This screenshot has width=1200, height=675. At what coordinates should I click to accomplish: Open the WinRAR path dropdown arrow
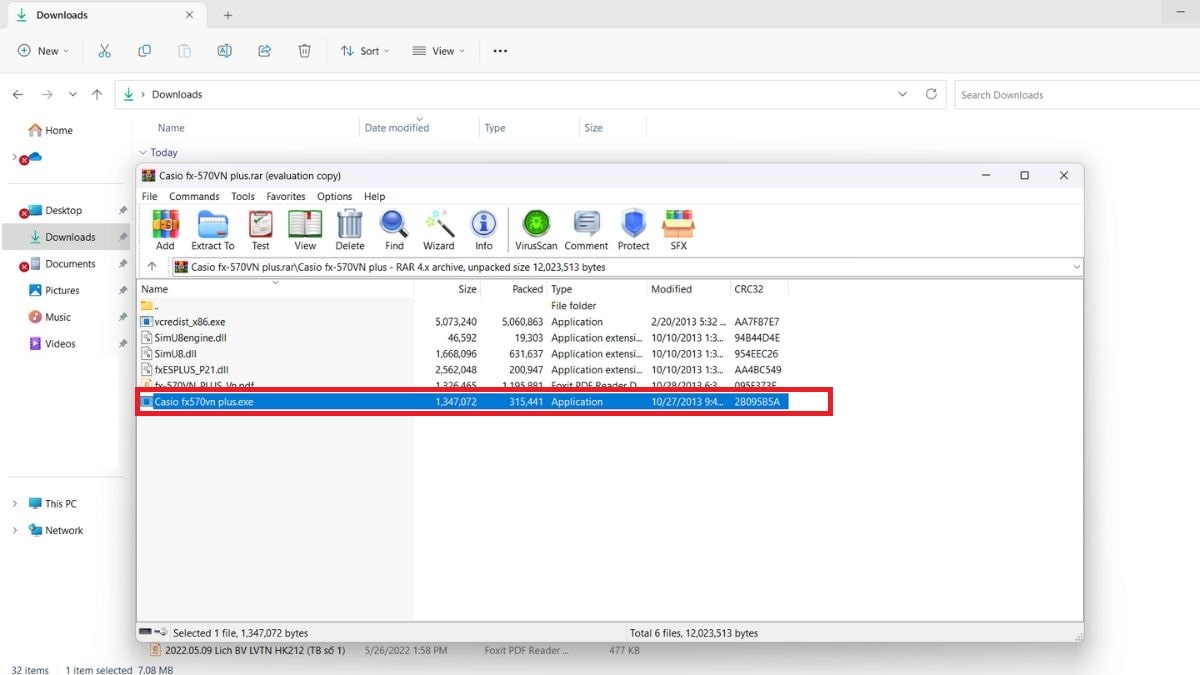coord(1076,267)
